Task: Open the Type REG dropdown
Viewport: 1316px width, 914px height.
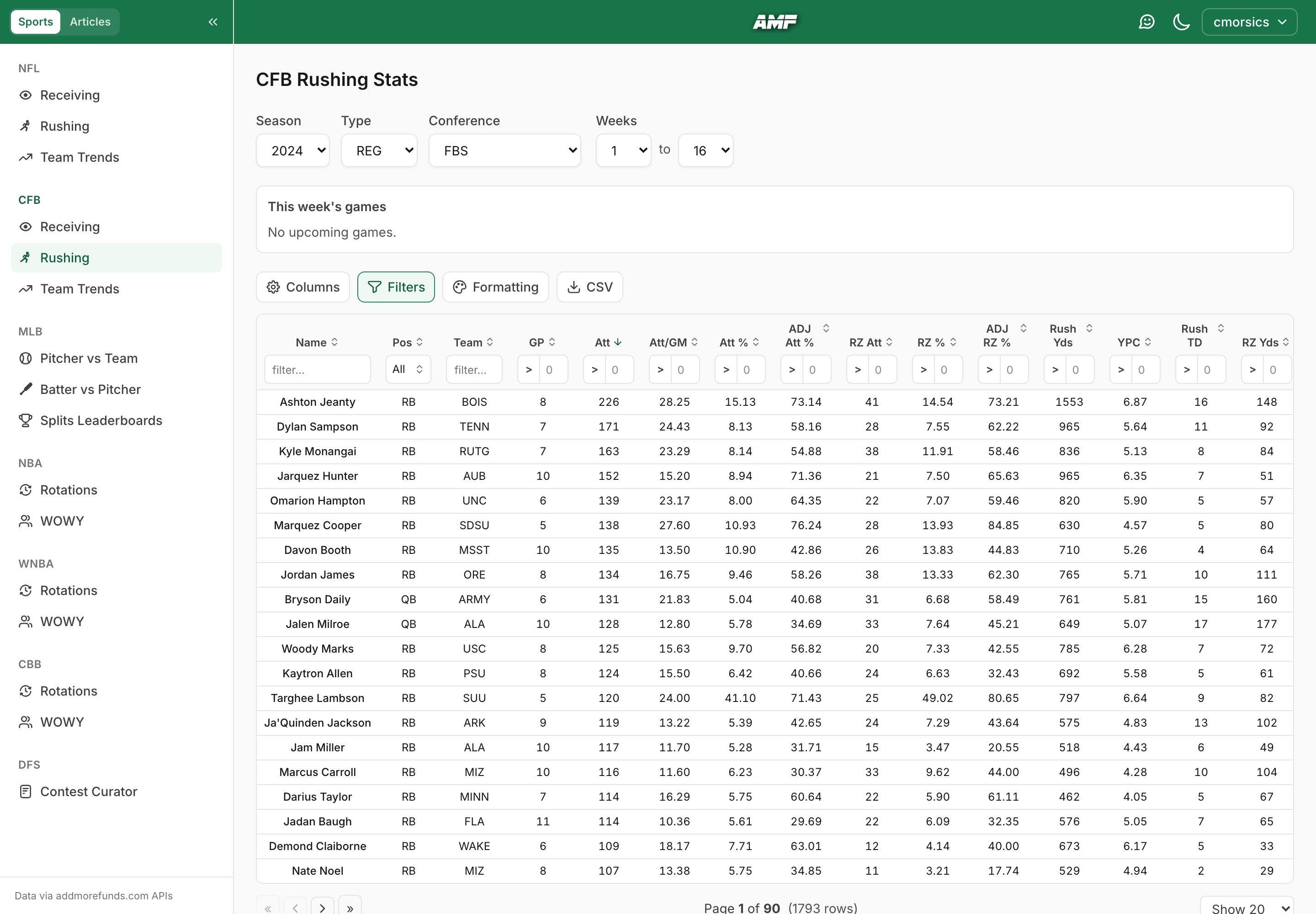Action: click(379, 151)
